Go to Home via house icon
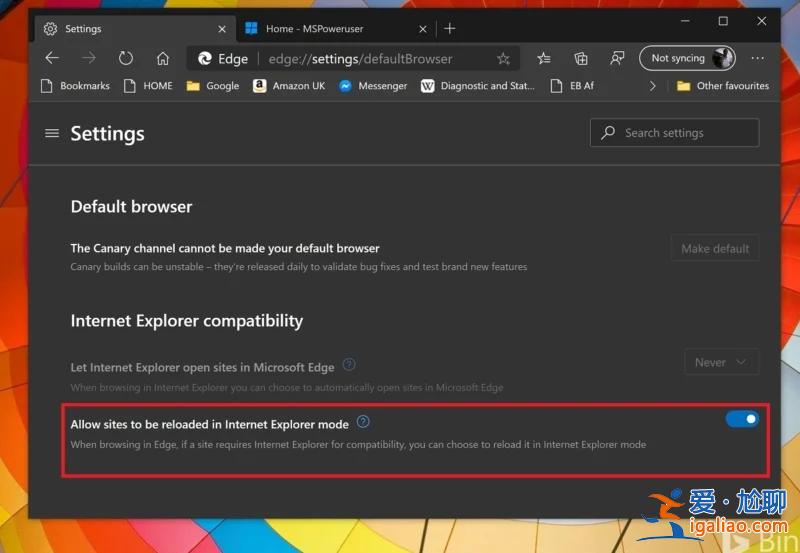The width and height of the screenshot is (800, 553). 163,58
